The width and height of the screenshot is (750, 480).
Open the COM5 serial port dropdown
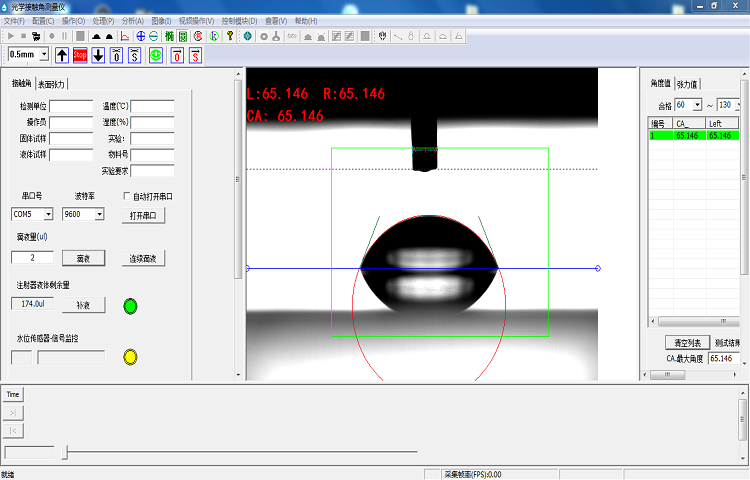pos(48,215)
